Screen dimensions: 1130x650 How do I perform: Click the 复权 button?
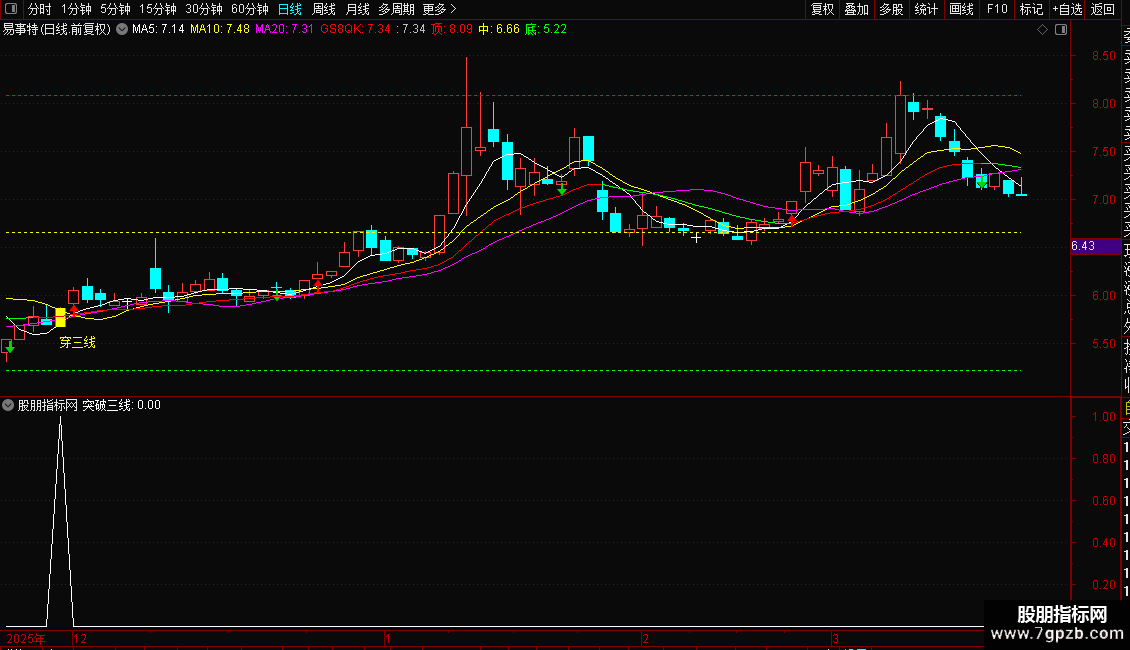(x=822, y=9)
